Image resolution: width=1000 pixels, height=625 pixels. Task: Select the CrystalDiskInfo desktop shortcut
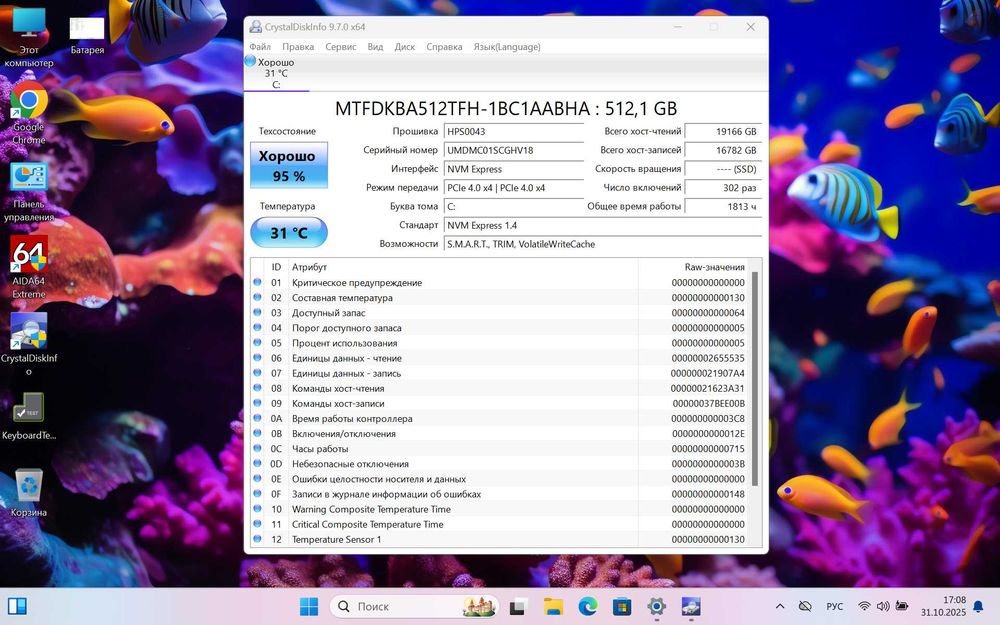point(28,344)
